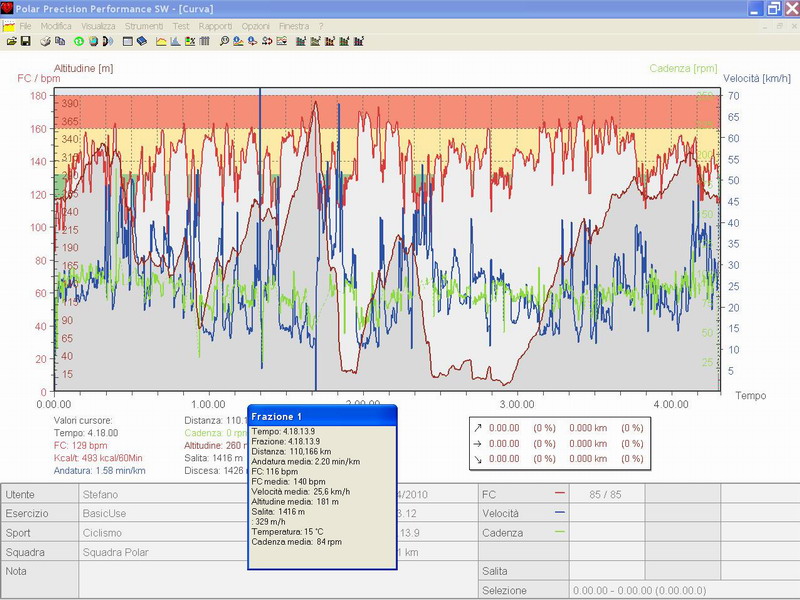This screenshot has height=600, width=800.
Task: Open the Visualizza menu
Action: pos(98,24)
